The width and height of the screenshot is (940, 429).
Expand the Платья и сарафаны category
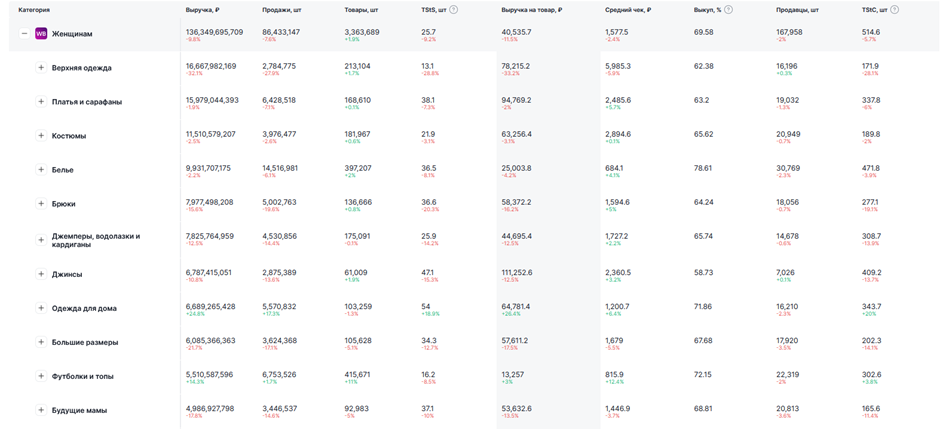coord(41,102)
